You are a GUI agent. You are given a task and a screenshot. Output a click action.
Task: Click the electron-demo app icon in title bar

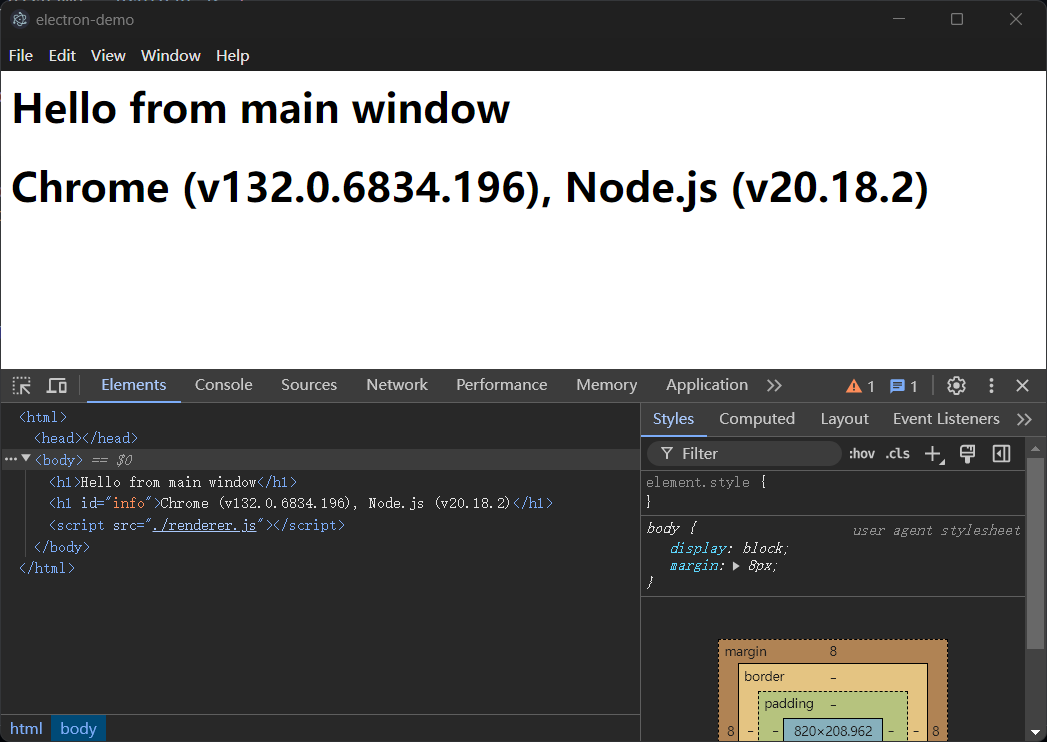[x=20, y=19]
